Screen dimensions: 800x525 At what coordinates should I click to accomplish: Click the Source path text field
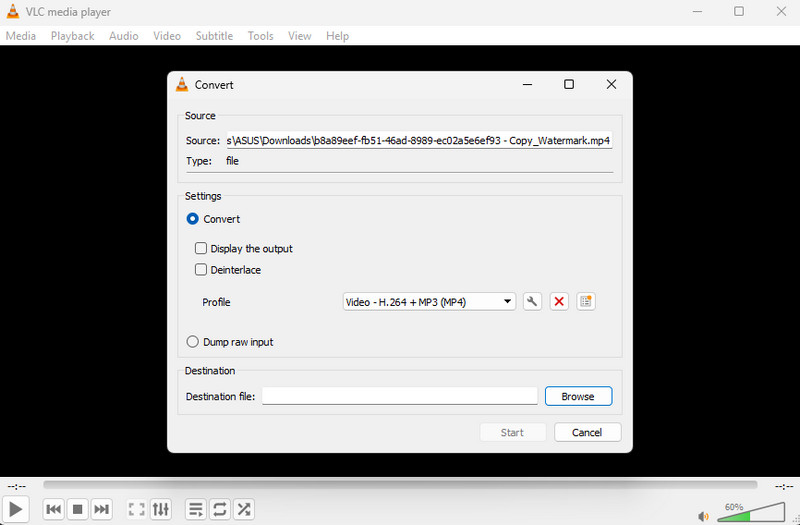pyautogui.click(x=419, y=140)
